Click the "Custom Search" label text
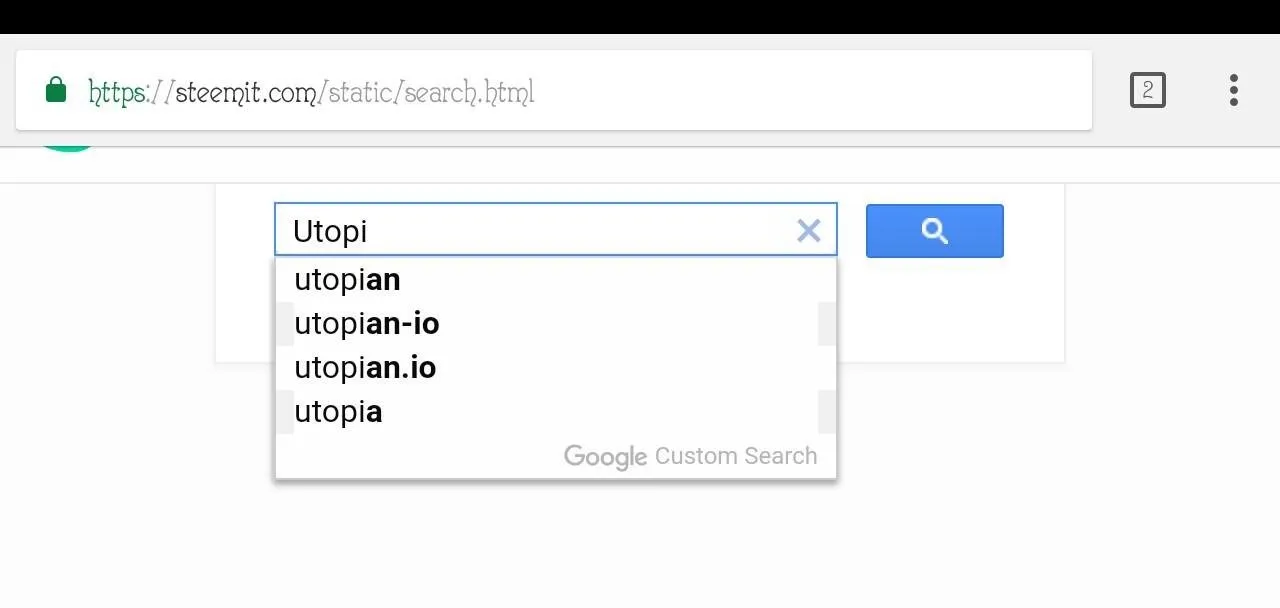Viewport: 1280px width, 608px height. click(x=736, y=456)
